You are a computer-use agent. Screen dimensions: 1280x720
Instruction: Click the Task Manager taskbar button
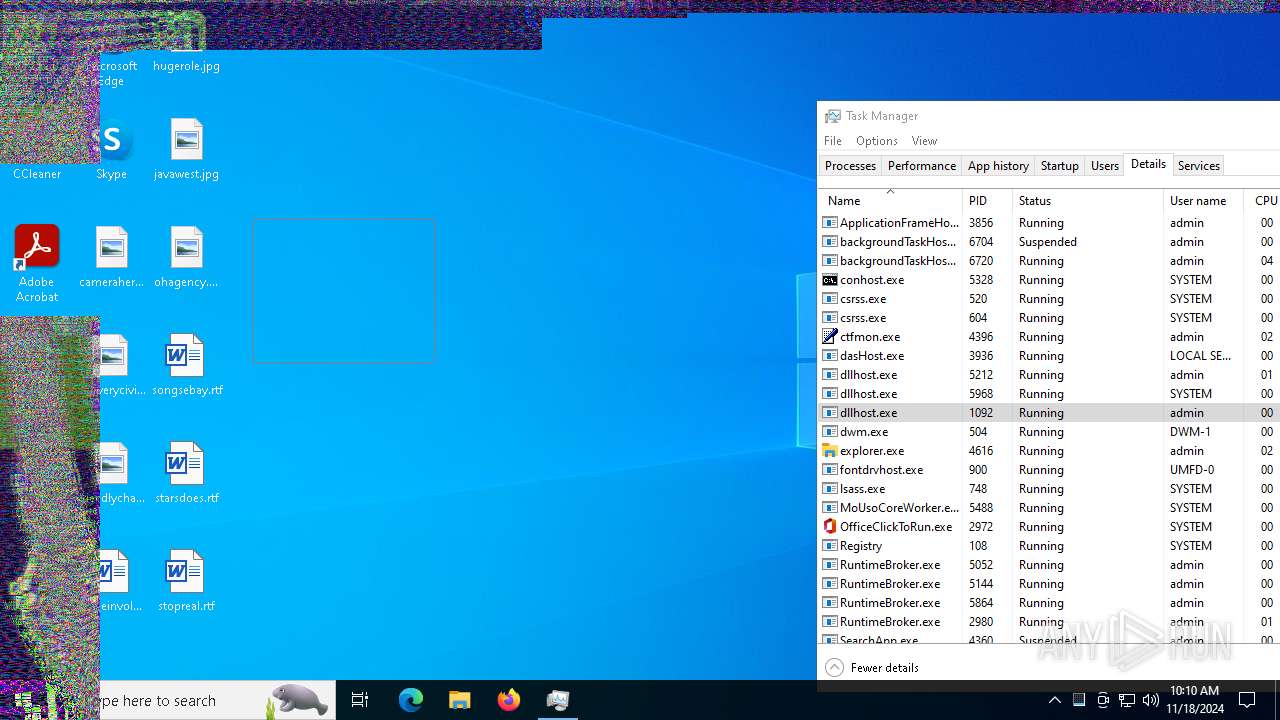[558, 700]
